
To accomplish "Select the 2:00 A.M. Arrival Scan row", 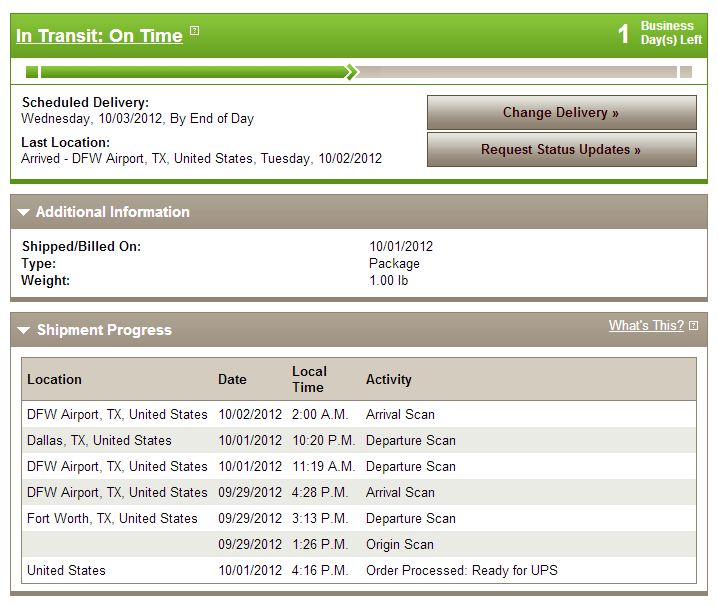I will coord(359,414).
